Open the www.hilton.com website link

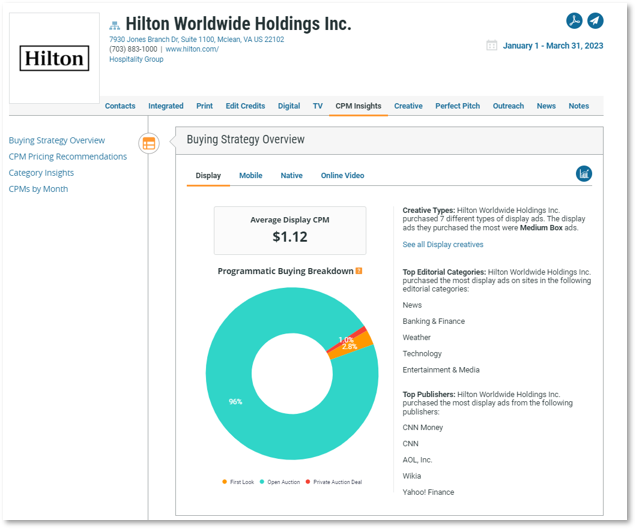click(192, 49)
